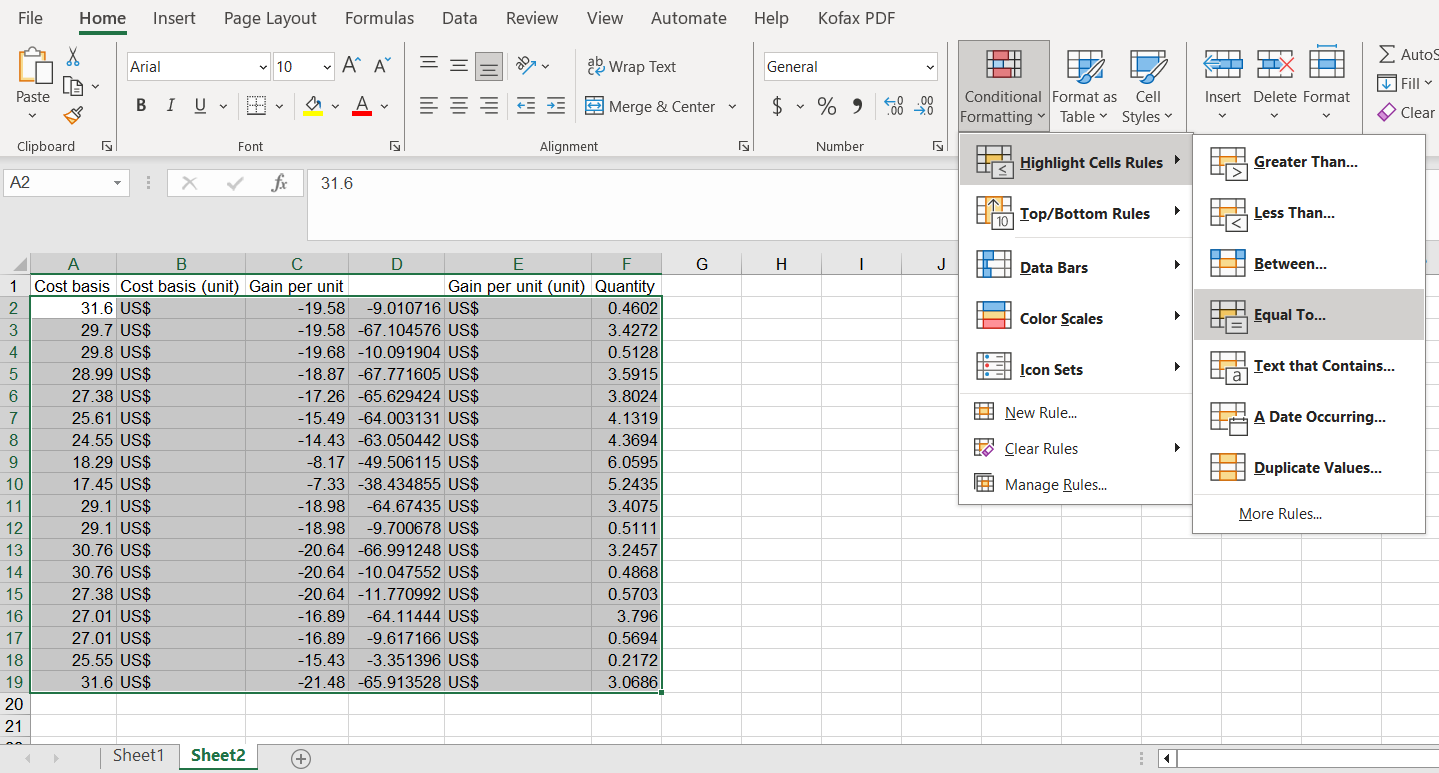1439x773 pixels.
Task: Click Delete cells icon
Action: point(1274,66)
